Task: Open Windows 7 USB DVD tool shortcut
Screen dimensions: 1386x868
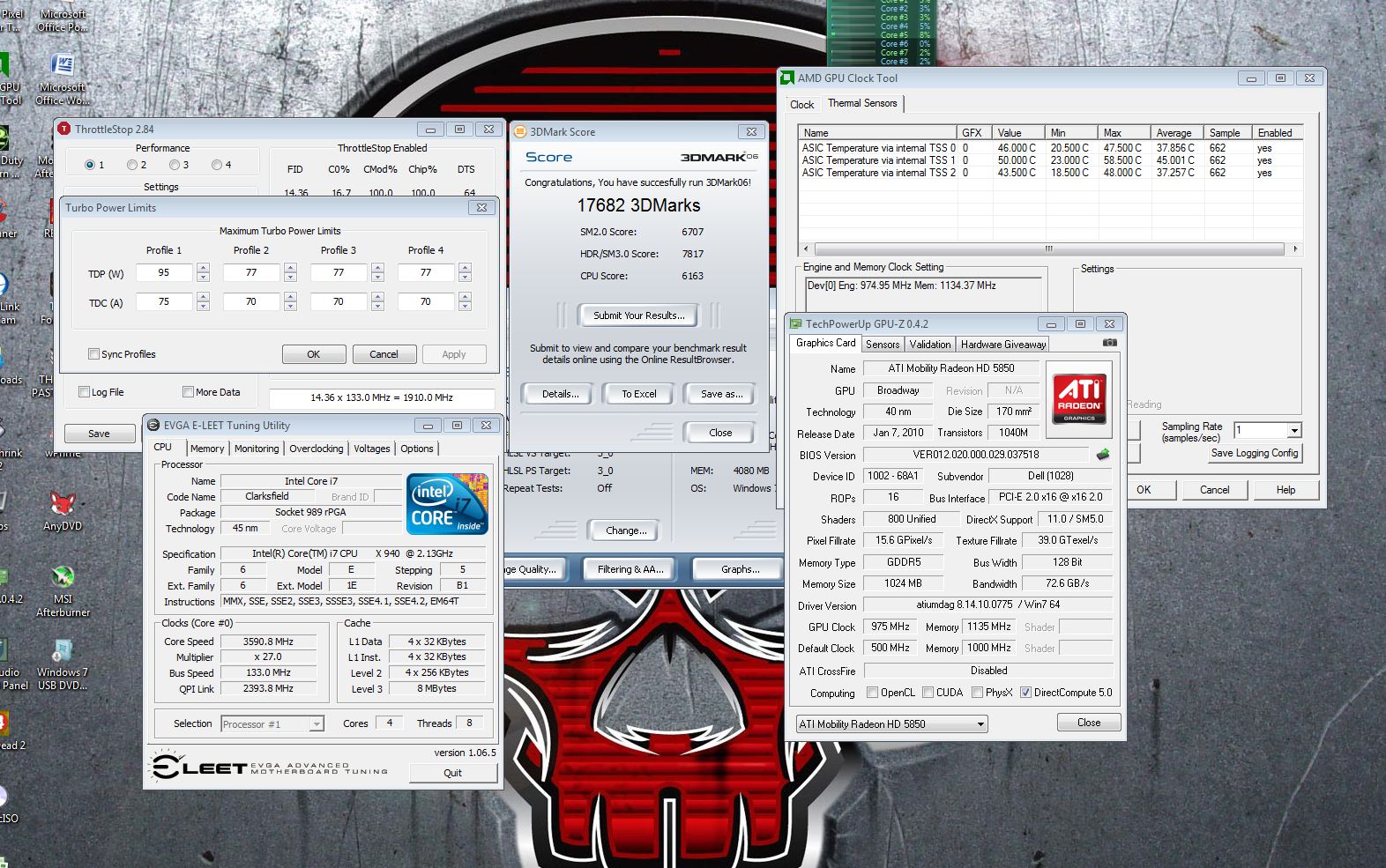Action: pos(62,653)
